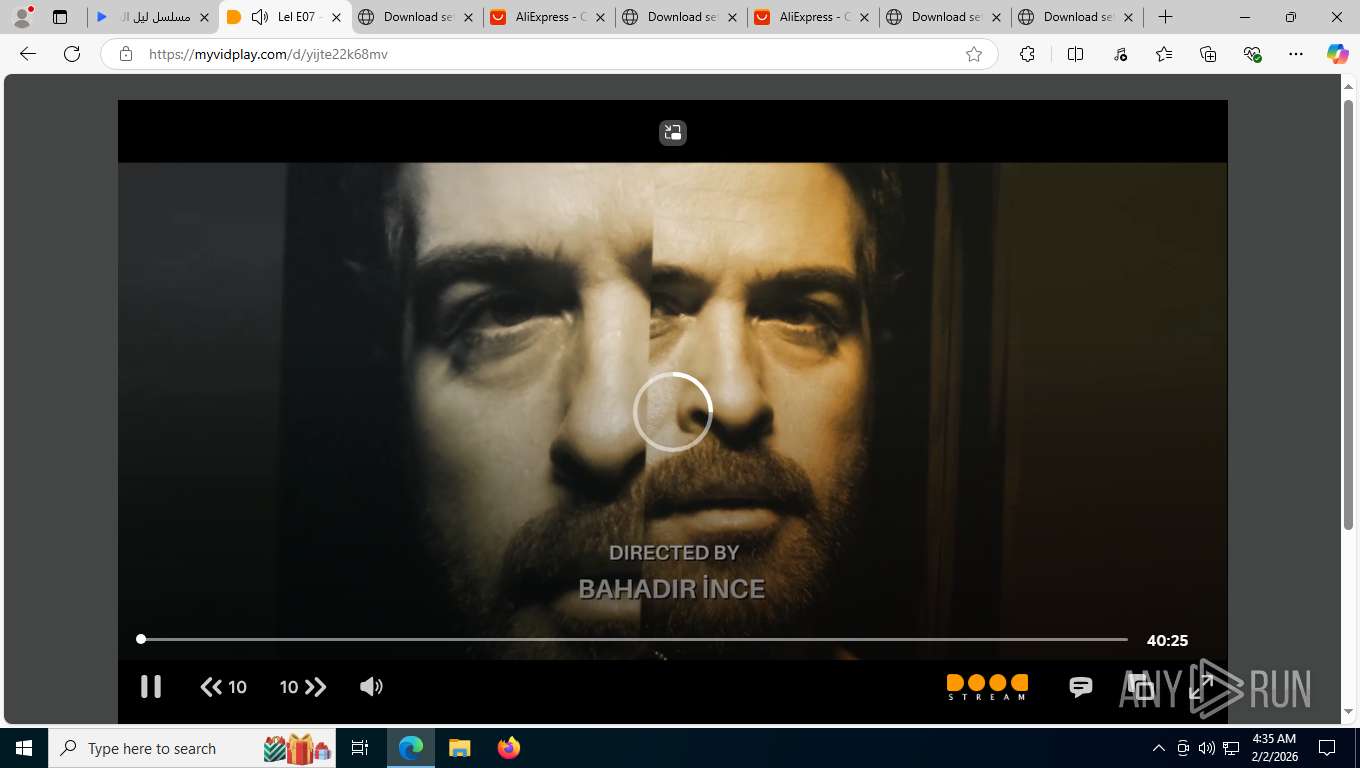1360x768 pixels.
Task: Exit picture-in-picture icon above video
Action: [x=673, y=132]
